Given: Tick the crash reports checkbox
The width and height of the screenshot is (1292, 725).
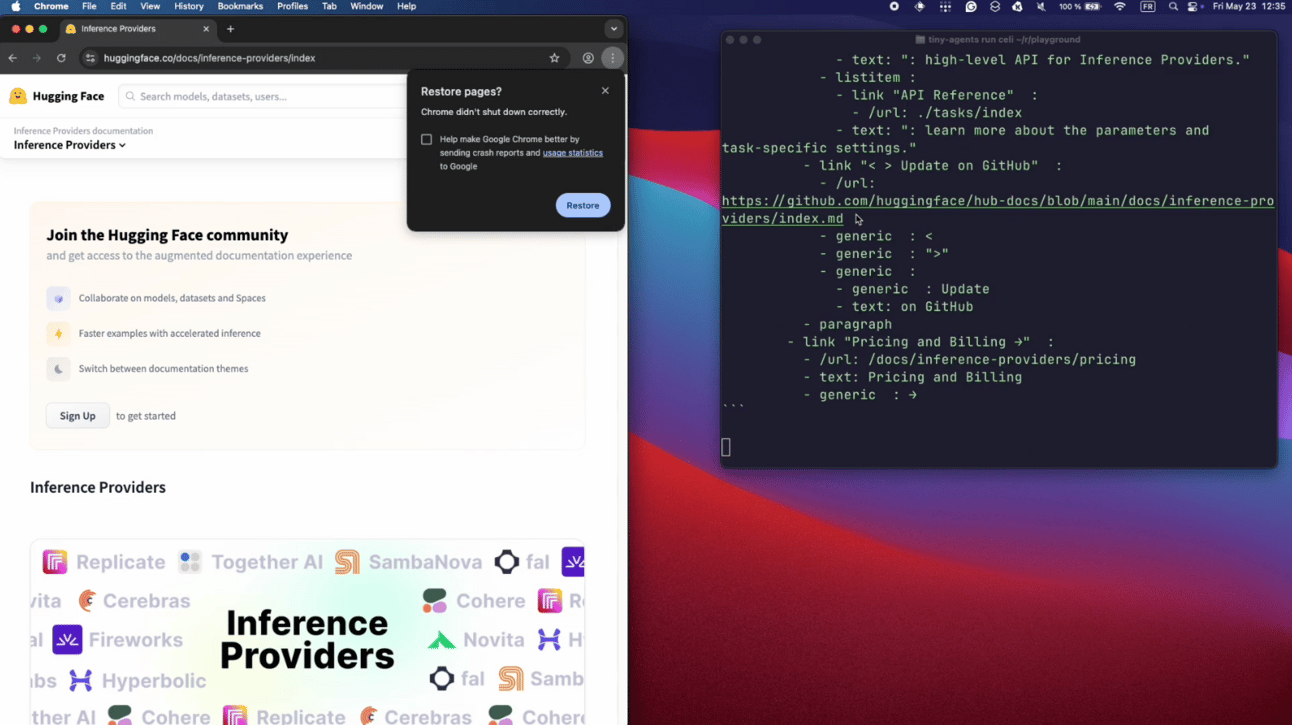Looking at the screenshot, I should (427, 140).
